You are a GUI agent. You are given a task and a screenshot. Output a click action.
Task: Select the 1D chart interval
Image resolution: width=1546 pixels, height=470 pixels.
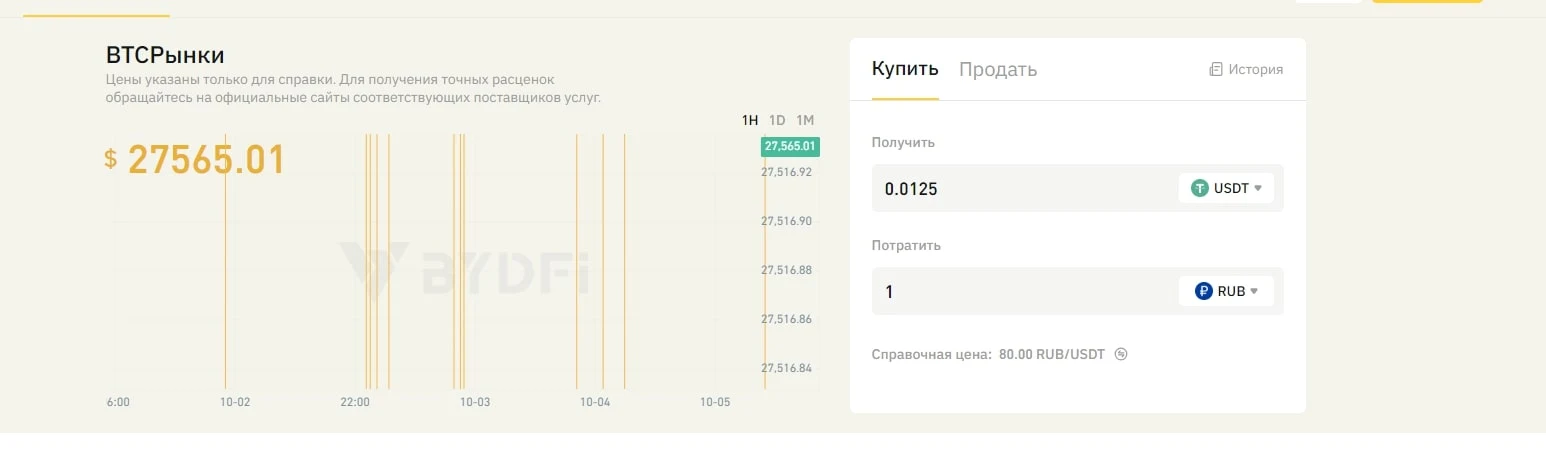click(x=777, y=120)
